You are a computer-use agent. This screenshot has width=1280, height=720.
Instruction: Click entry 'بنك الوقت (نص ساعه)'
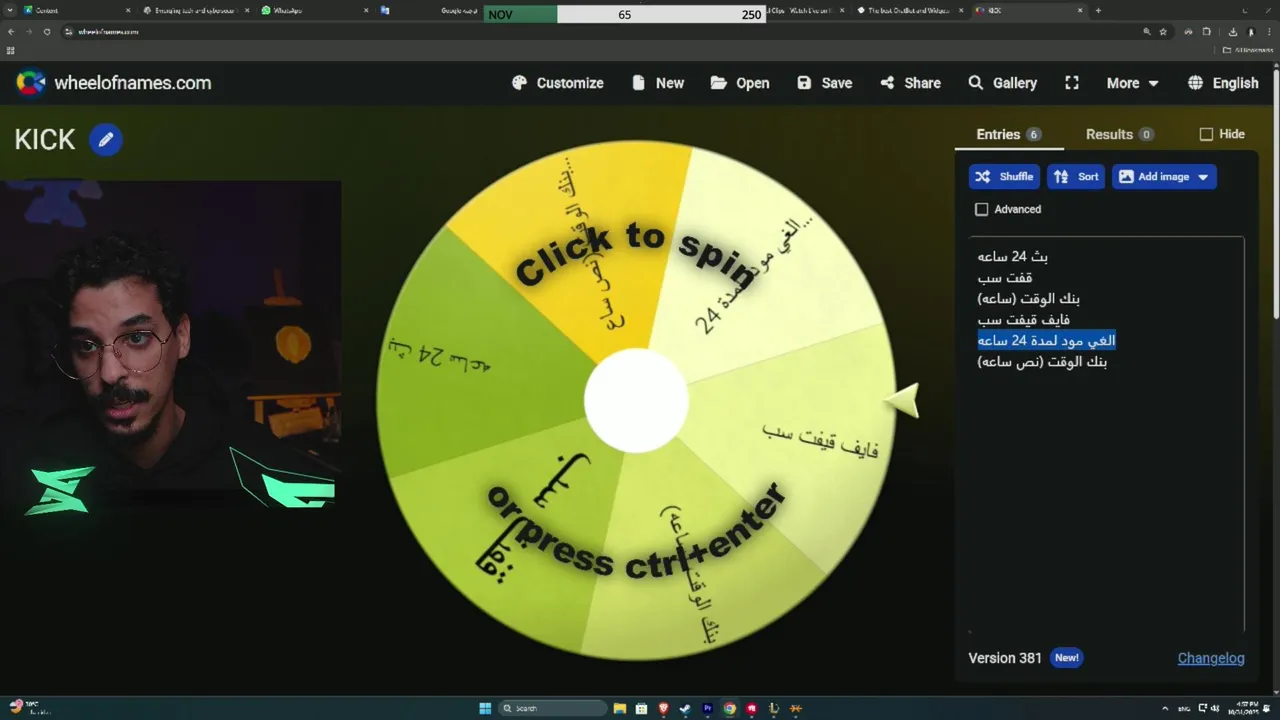1042,361
